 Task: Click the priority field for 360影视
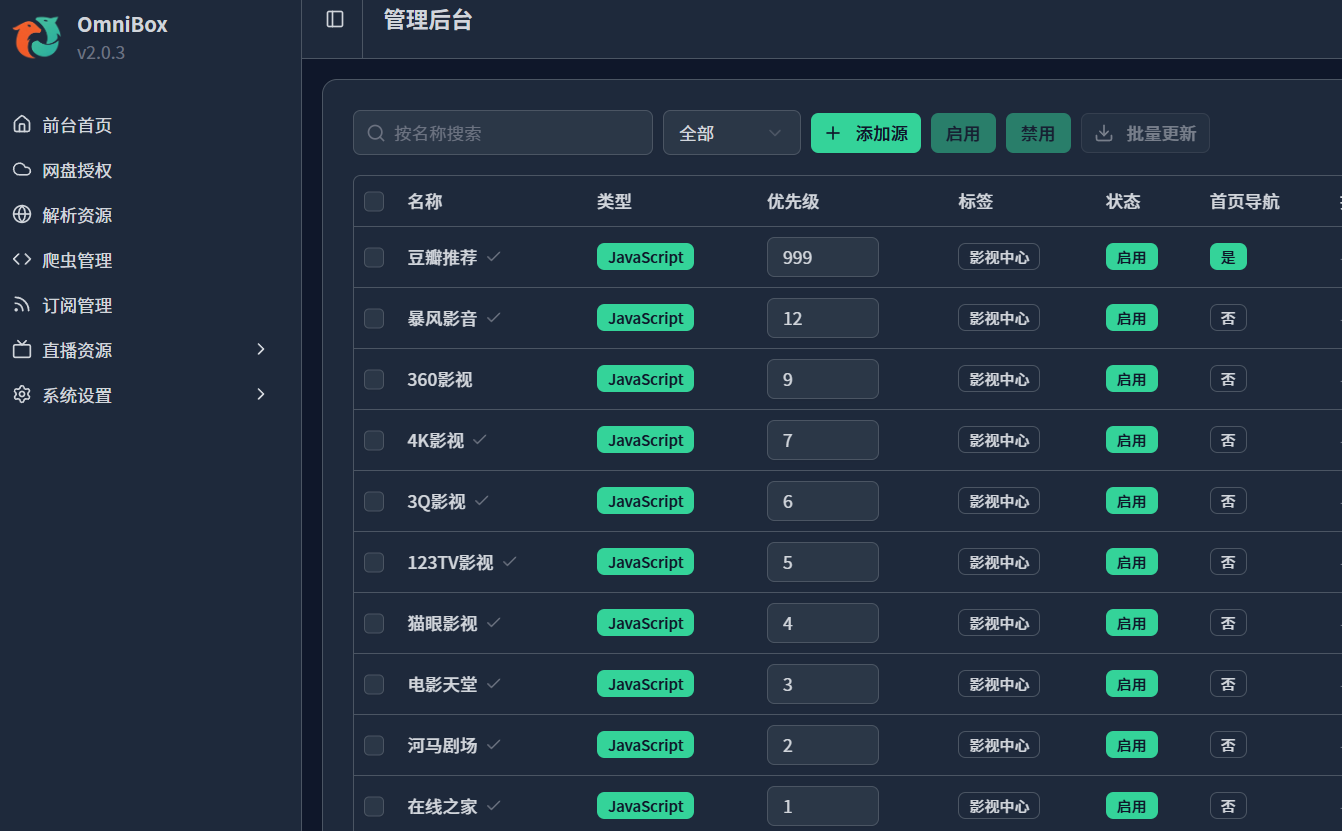coord(823,379)
